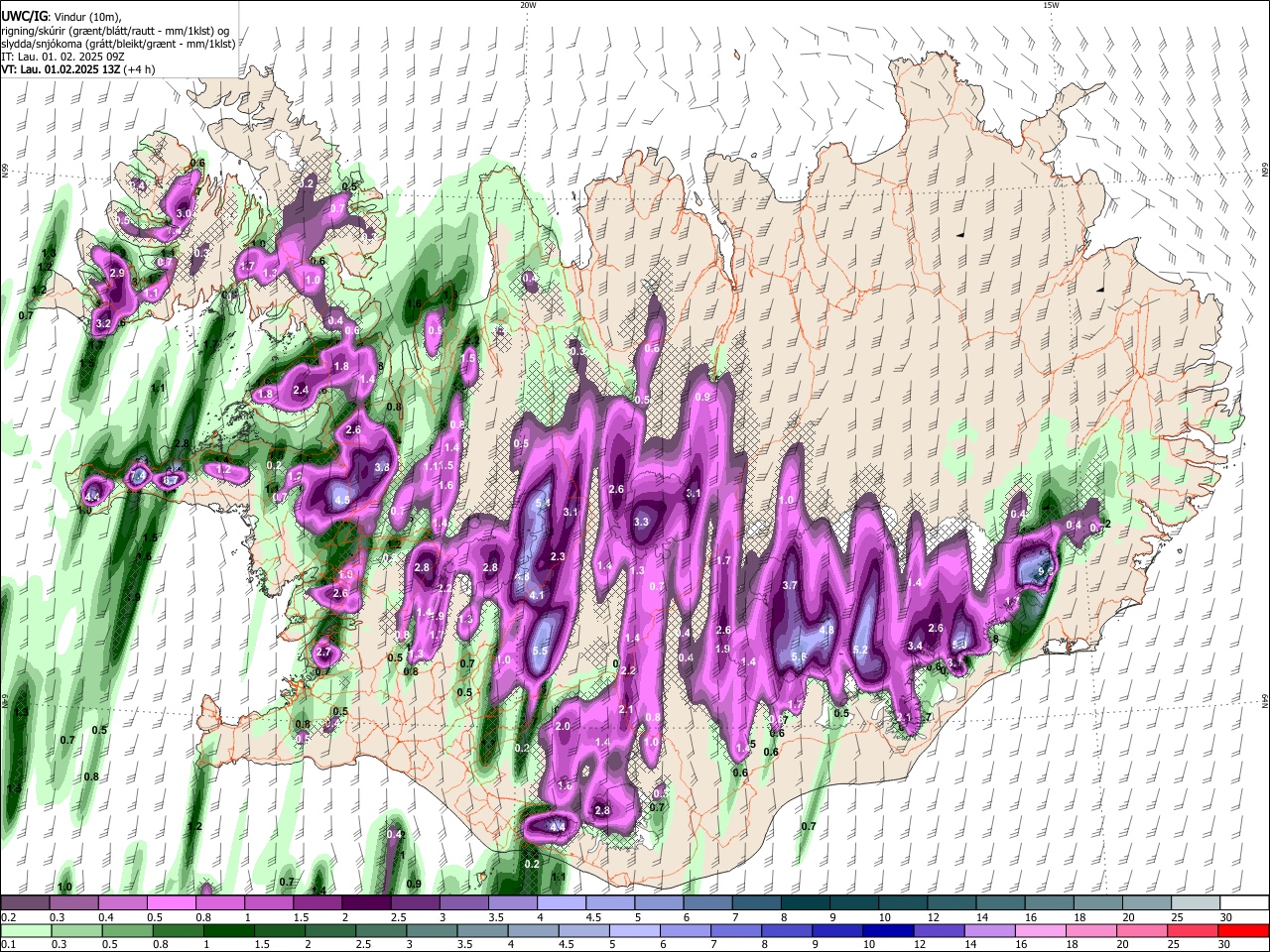Image resolution: width=1270 pixels, height=952 pixels.
Task: Click the '2.0' precipitation value on the map
Action: [x=564, y=727]
